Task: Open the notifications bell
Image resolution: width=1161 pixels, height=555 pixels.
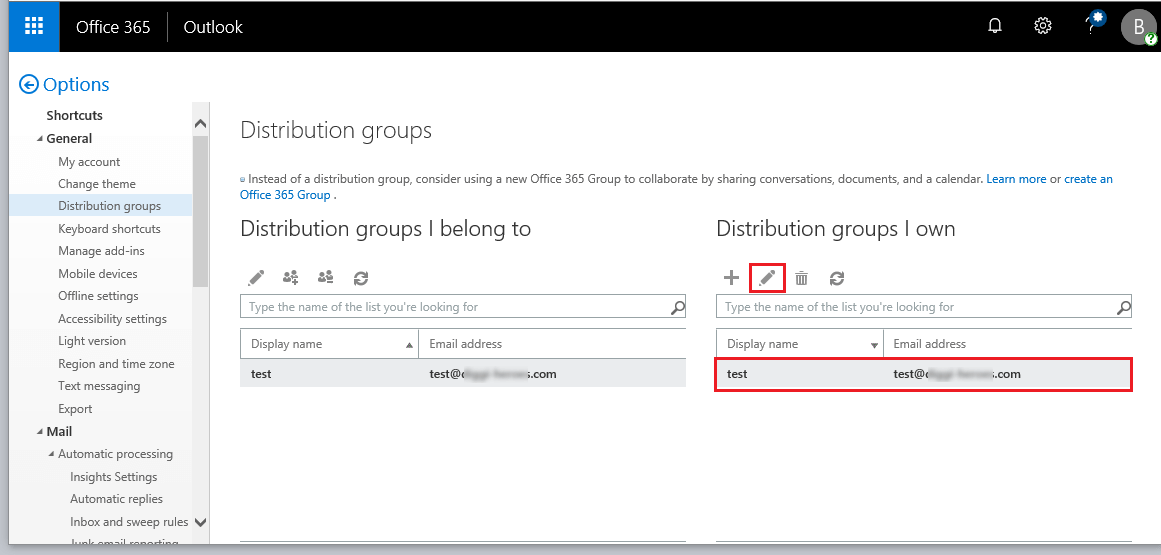Action: click(x=994, y=27)
